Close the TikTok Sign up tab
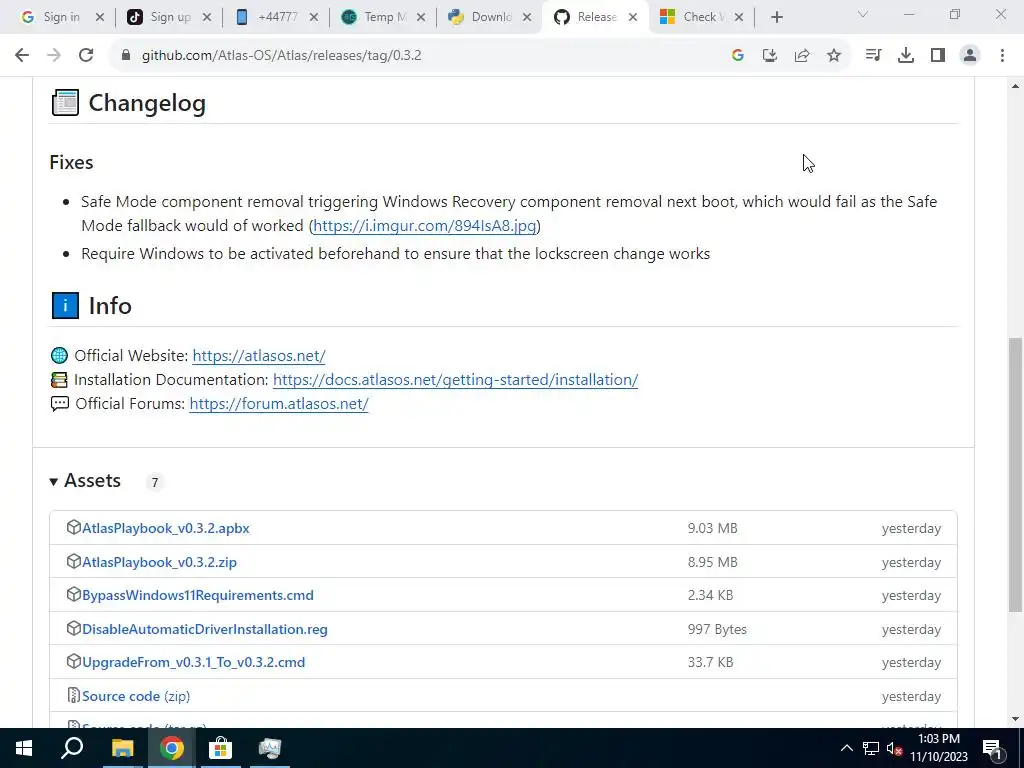Screen dimensions: 1024x768 click(x=207, y=18)
